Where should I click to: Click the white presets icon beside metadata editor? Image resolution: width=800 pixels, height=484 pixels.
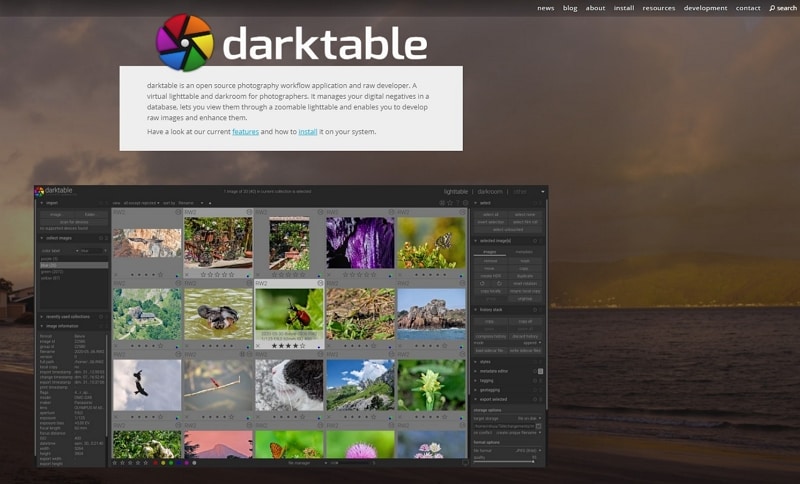540,371
